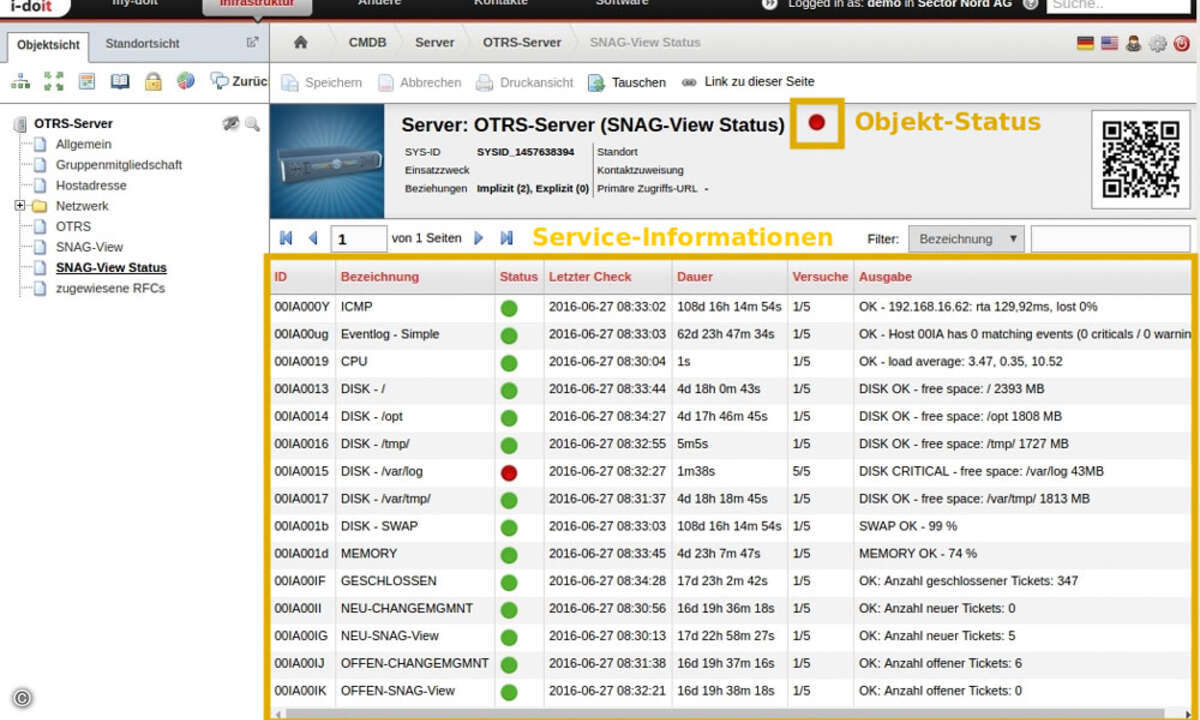Screen dimensions: 1200x720
Task: Expand the Netzwerk tree folder
Action: pyautogui.click(x=19, y=206)
